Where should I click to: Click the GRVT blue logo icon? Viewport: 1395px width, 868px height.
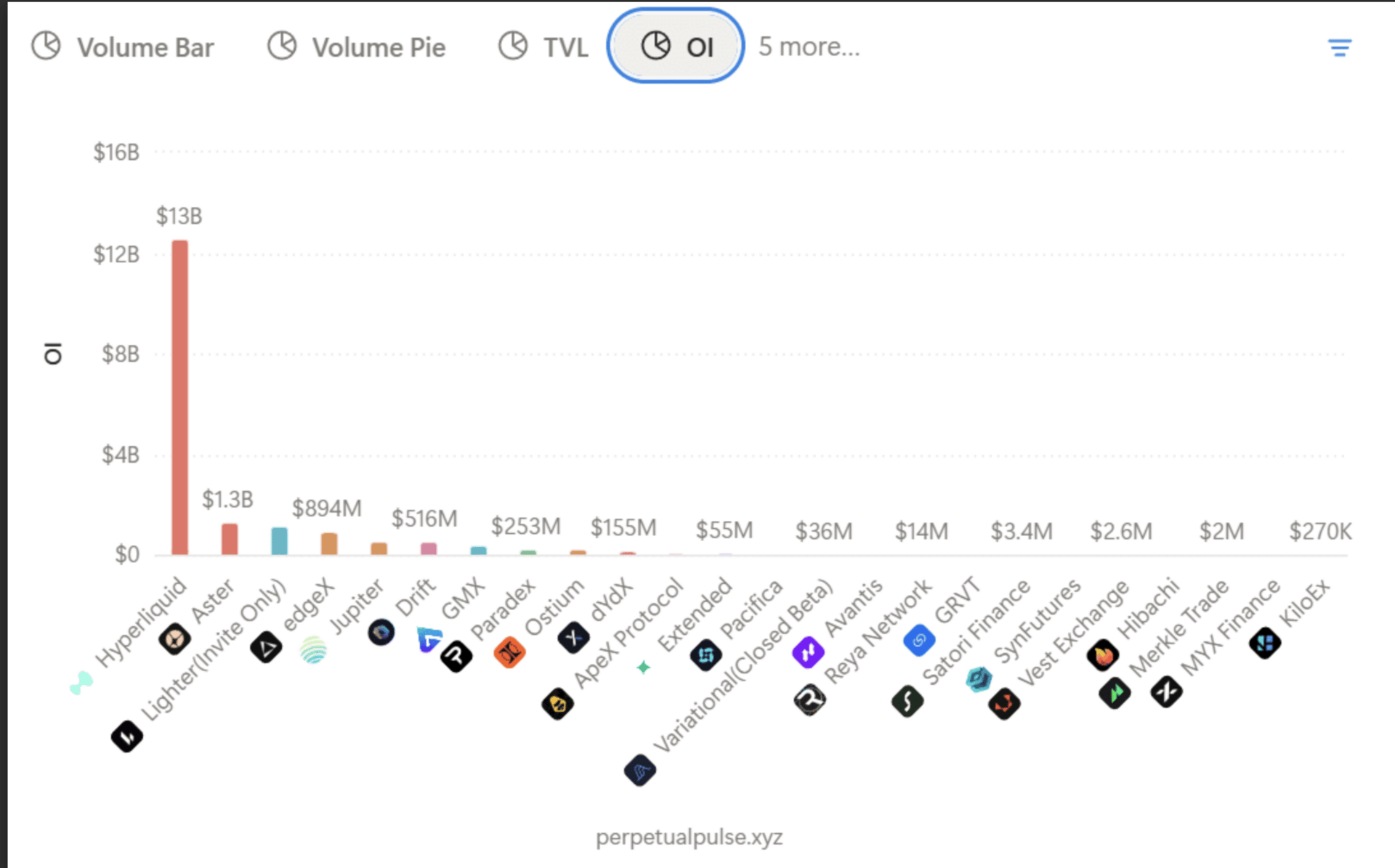pos(919,640)
